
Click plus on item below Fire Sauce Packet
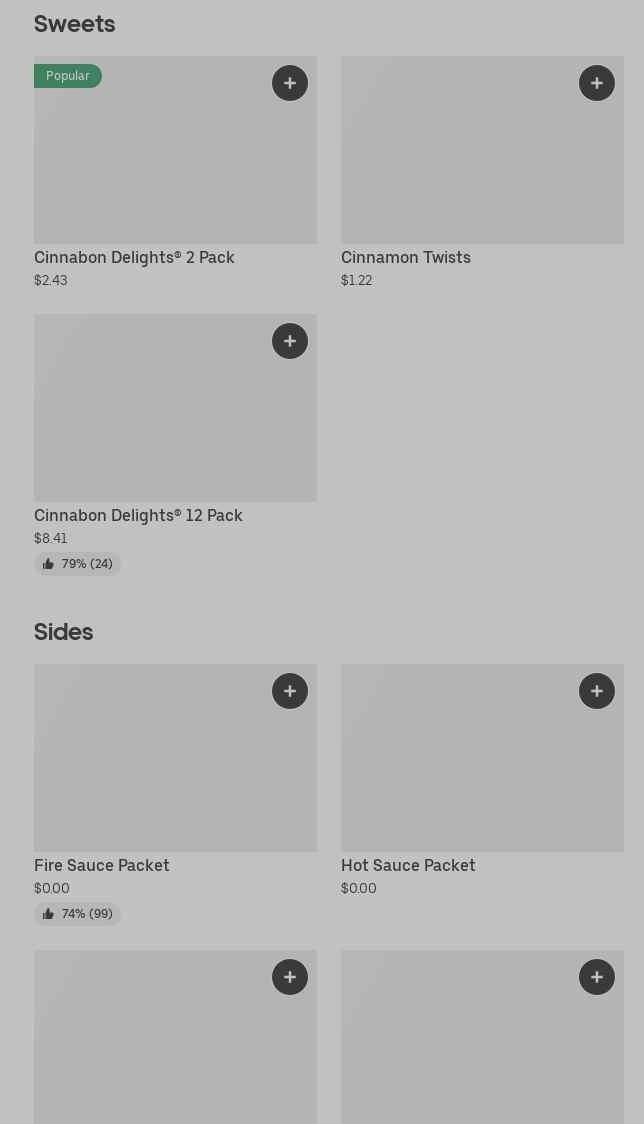pyautogui.click(x=290, y=977)
